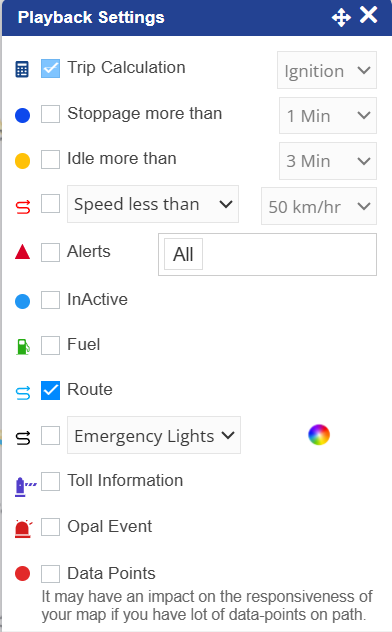
Task: Tick the Data Points checkbox
Action: point(50,574)
